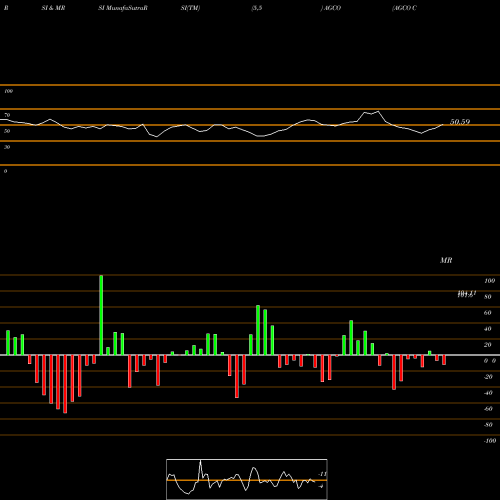
Task: Click the header text SI(TM)
Action: tap(190, 8)
